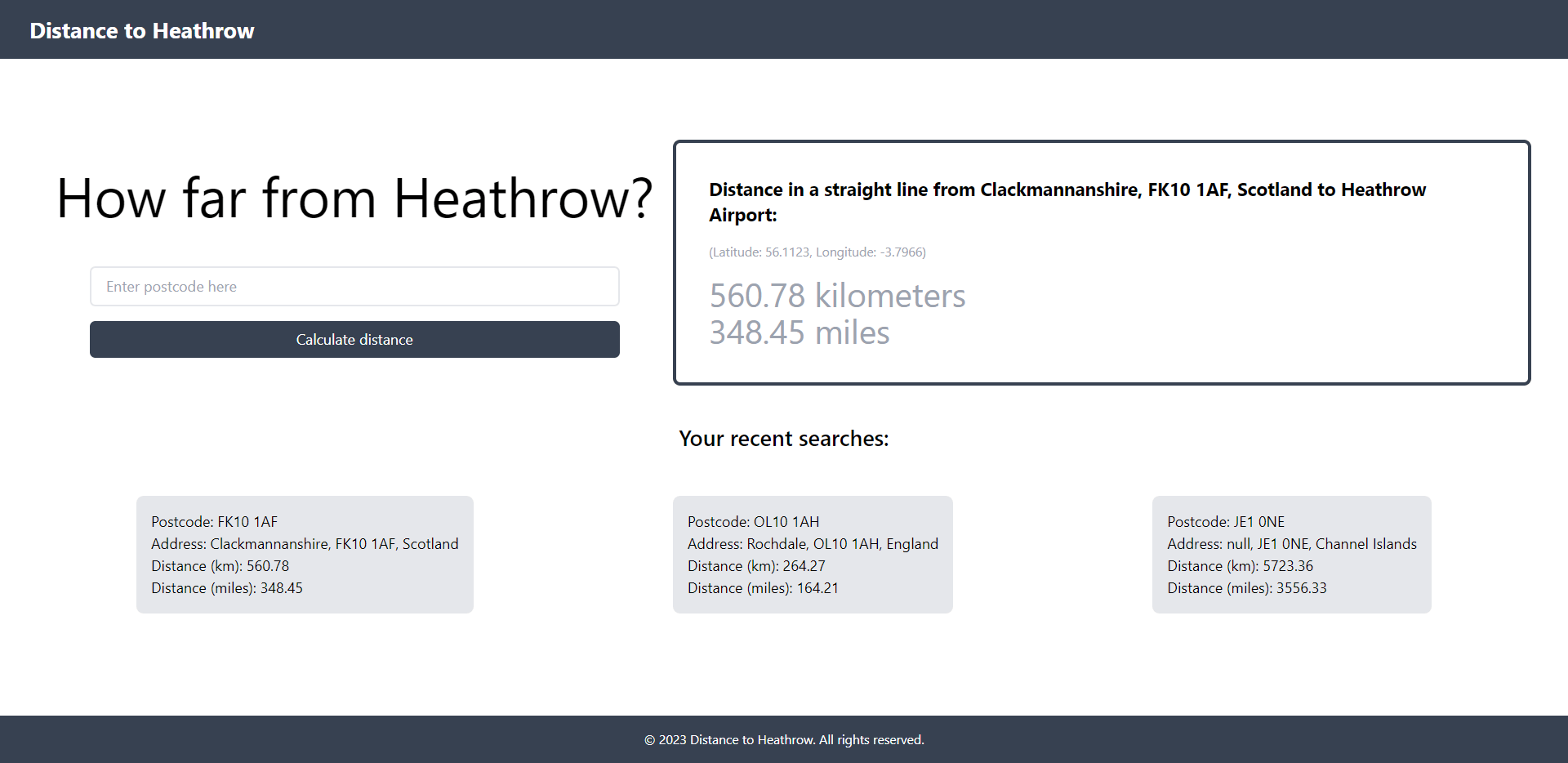Click 'Distance (miles): 3556.33' in Channel Islands card
Screen dimensions: 1568x763
pos(1247,588)
